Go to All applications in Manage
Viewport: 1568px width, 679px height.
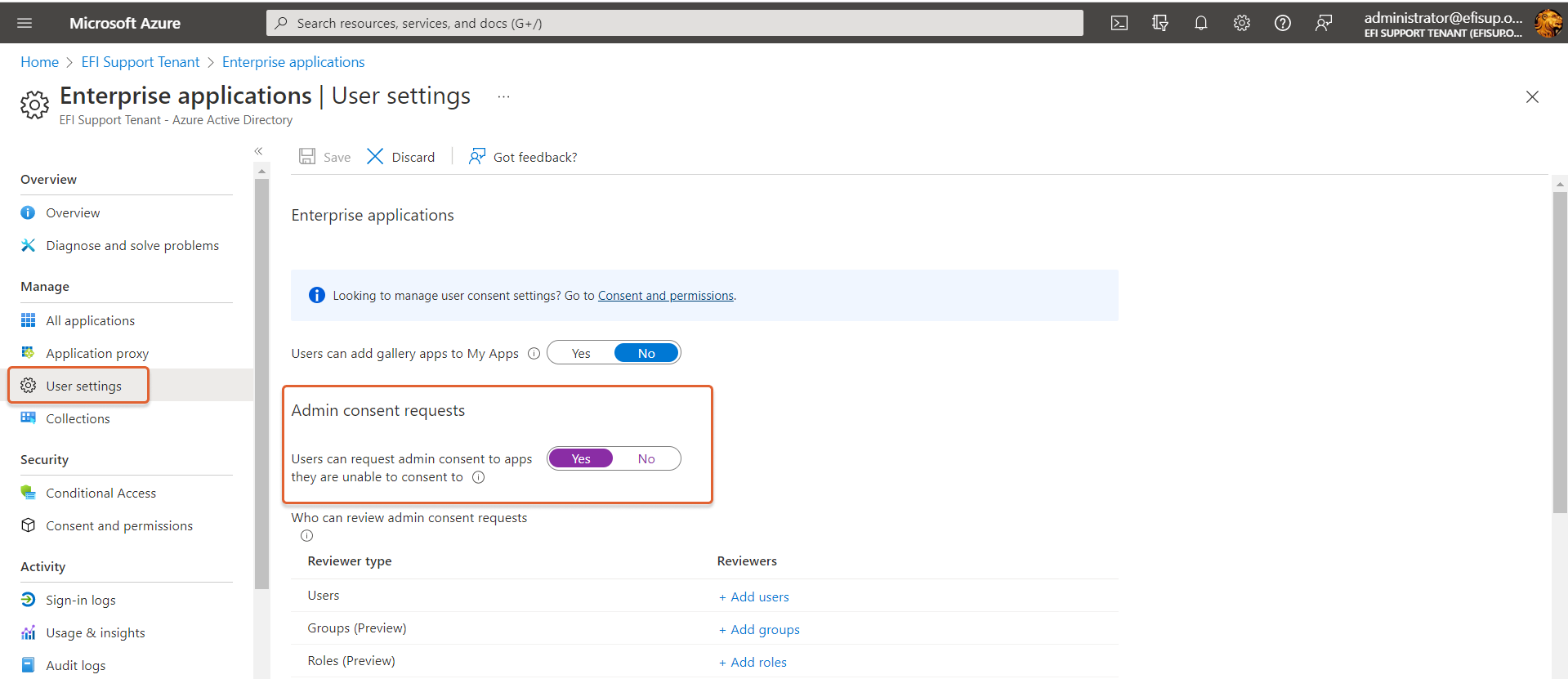[x=90, y=320]
